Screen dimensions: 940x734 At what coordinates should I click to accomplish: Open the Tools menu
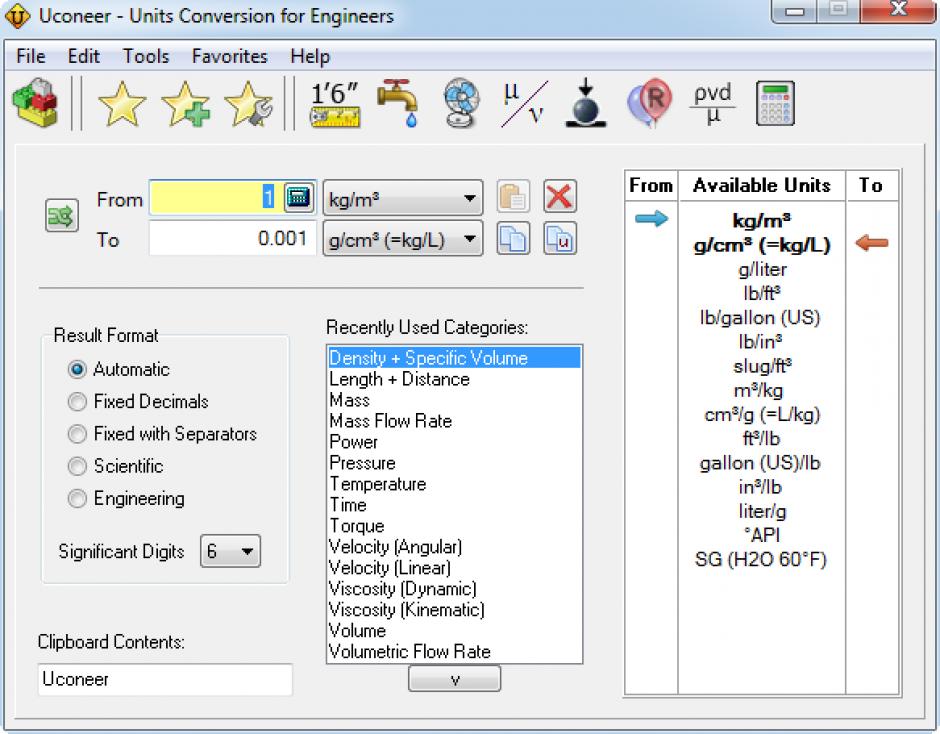[146, 56]
